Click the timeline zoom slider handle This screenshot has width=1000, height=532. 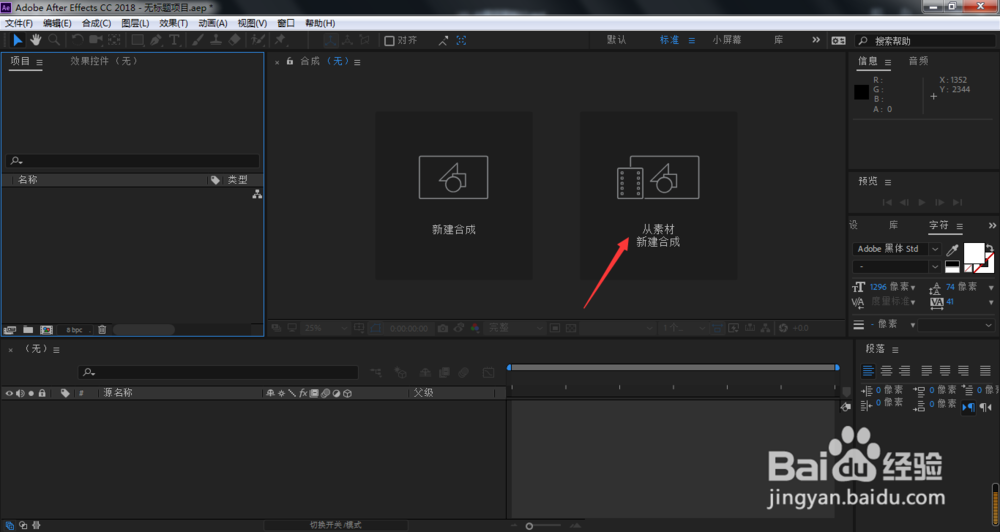pyautogui.click(x=529, y=526)
